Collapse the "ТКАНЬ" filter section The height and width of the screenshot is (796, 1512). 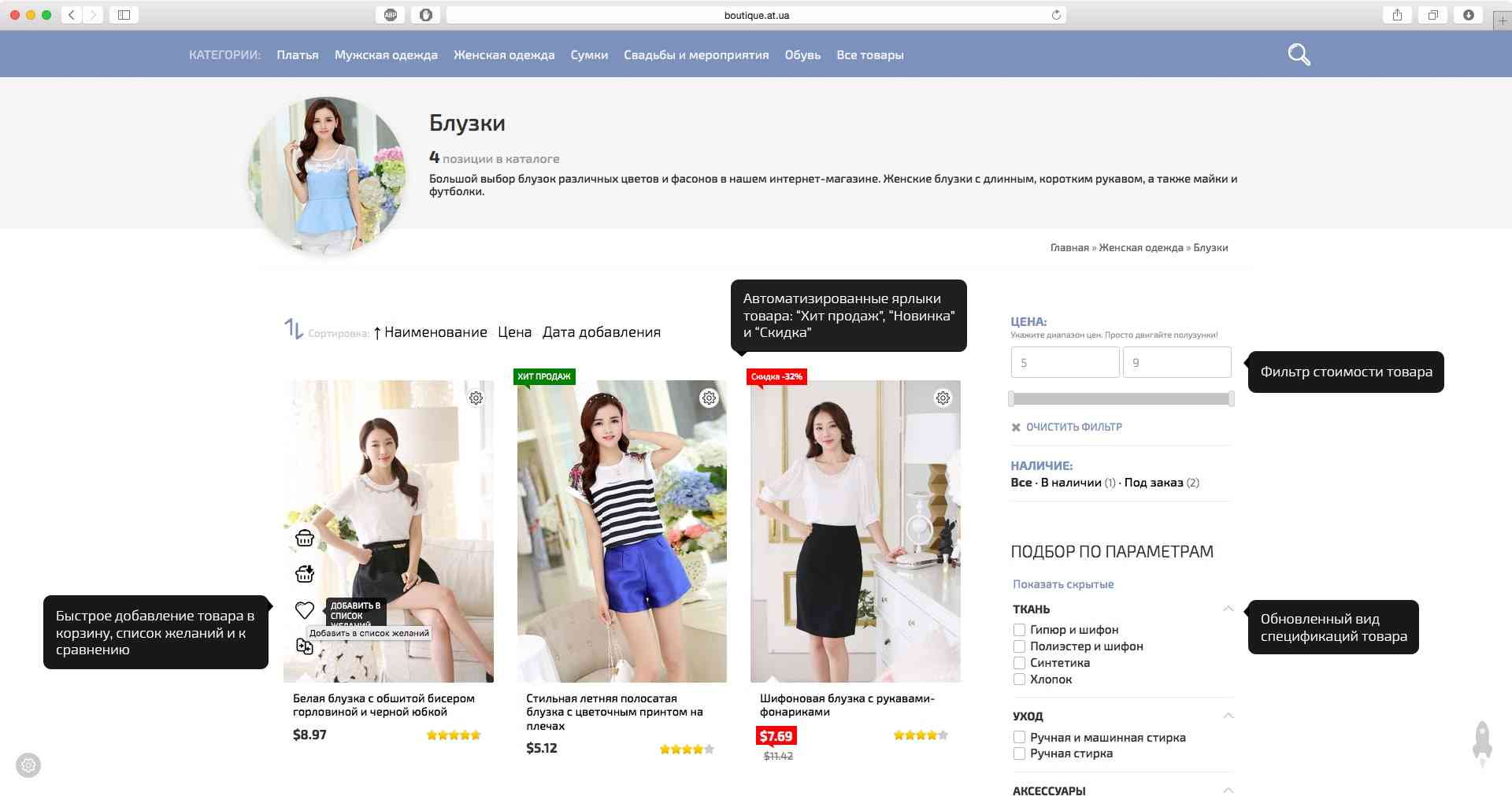coord(1228,609)
